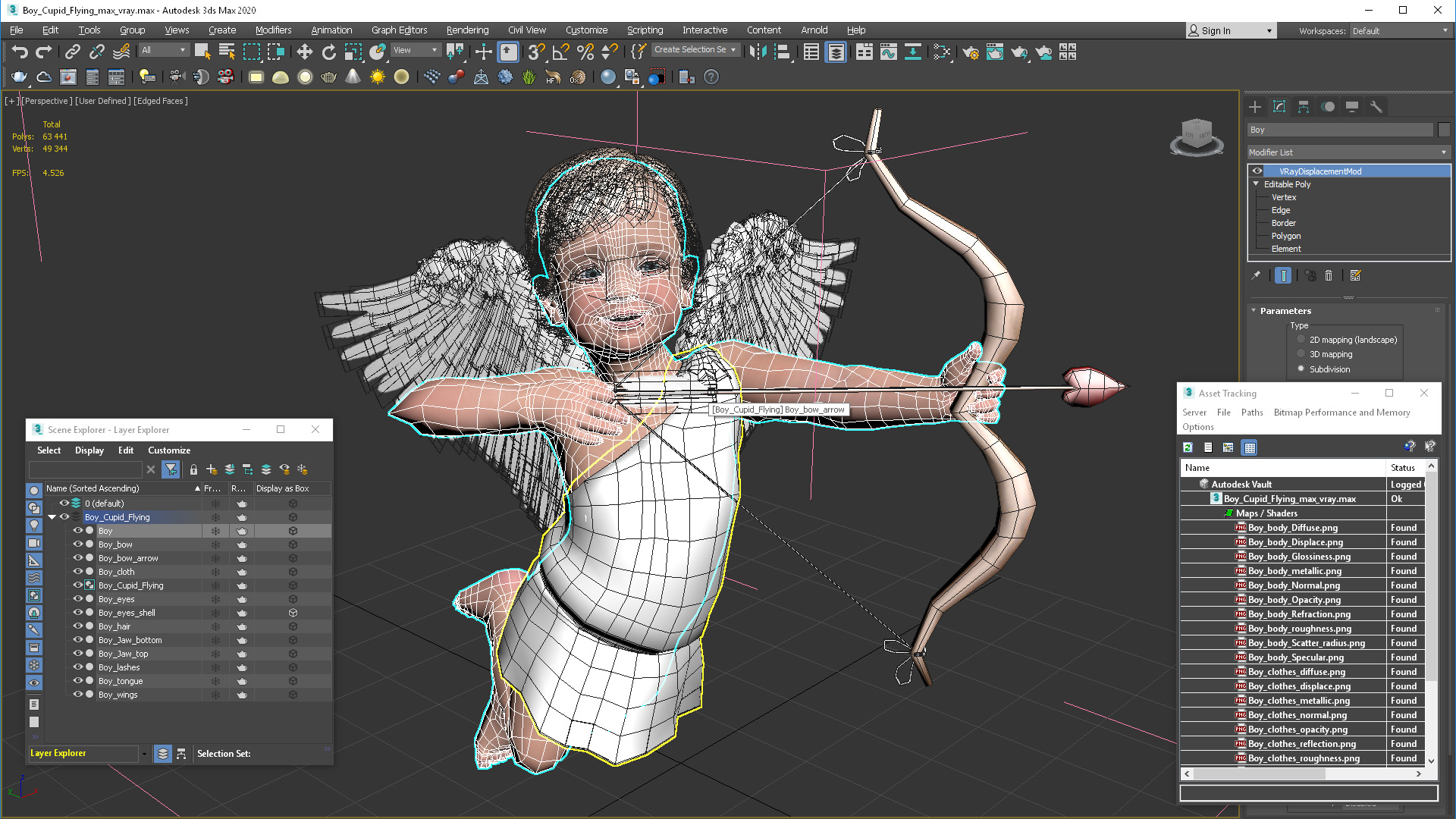The height and width of the screenshot is (819, 1456).
Task: Click the Undo arrow in main toolbar
Action: (20, 52)
